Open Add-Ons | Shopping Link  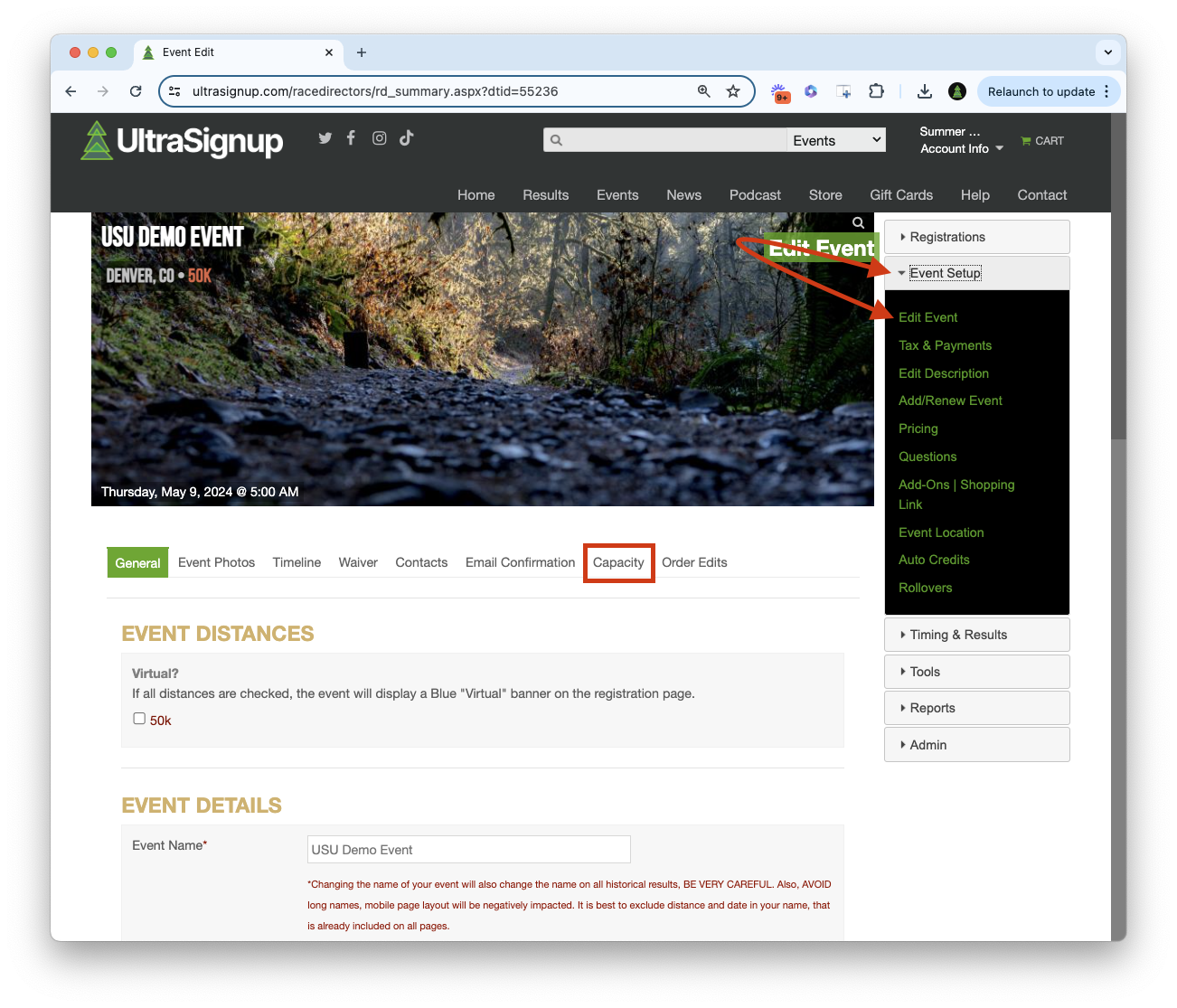pyautogui.click(x=956, y=495)
